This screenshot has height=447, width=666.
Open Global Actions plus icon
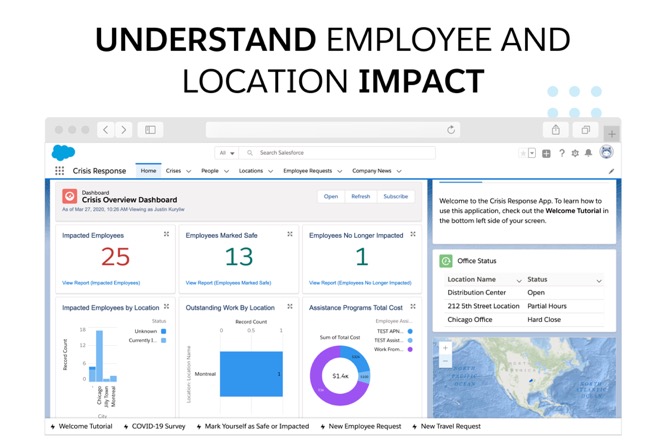pos(546,153)
